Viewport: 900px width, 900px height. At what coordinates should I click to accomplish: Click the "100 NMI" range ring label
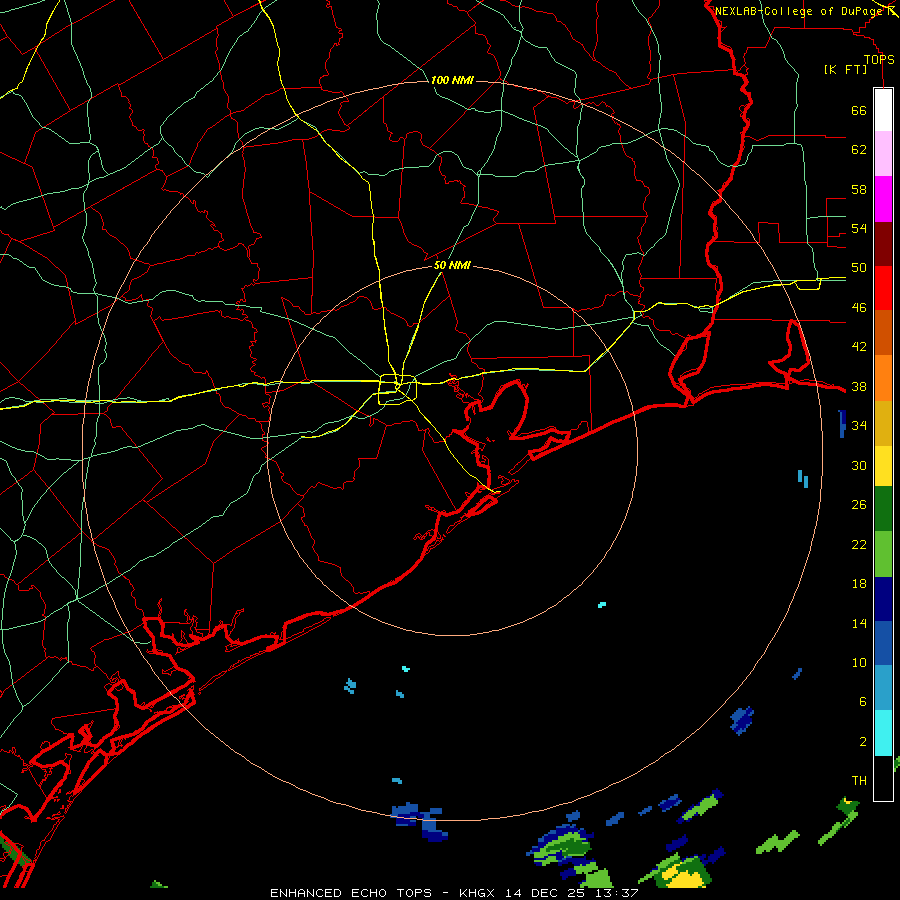(x=452, y=80)
